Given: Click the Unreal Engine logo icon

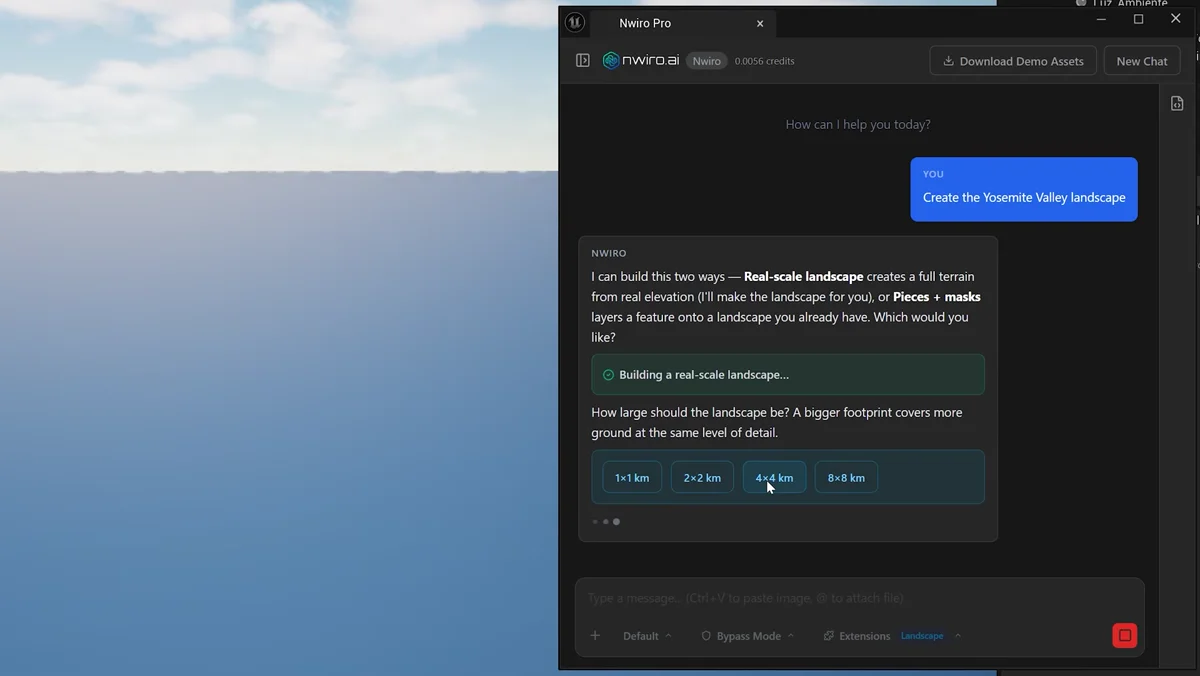Looking at the screenshot, I should coord(575,22).
